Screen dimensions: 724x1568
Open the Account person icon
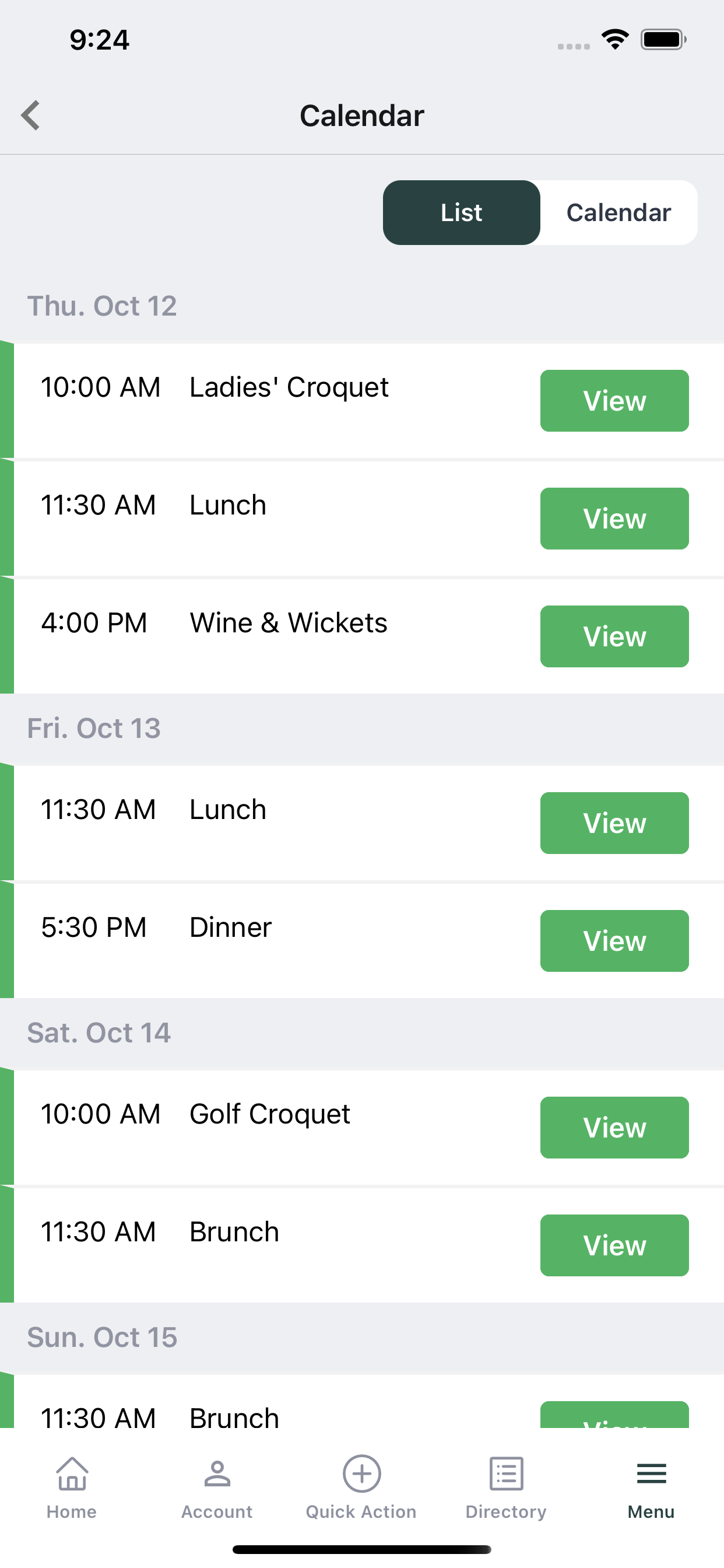217,1473
